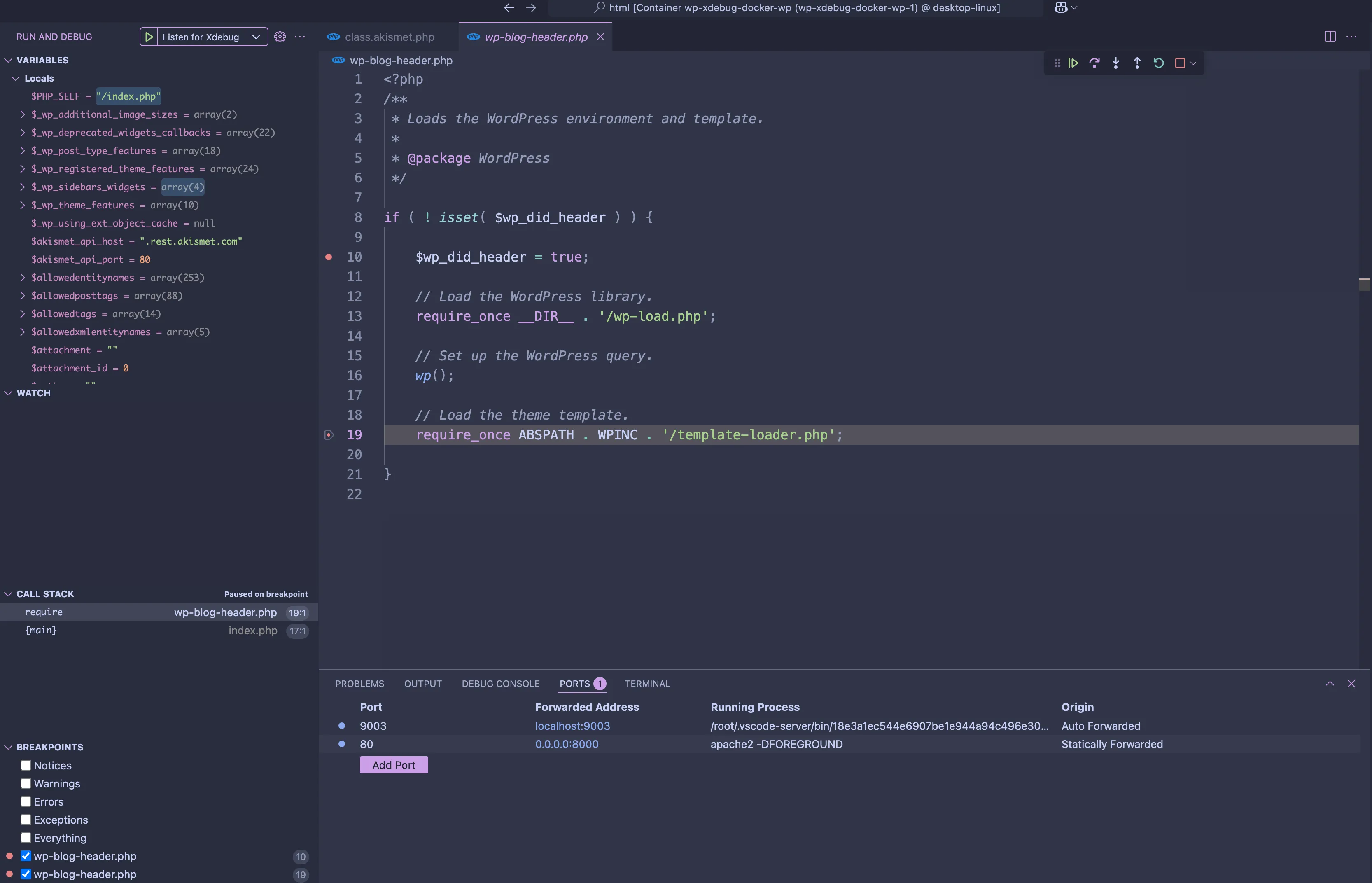This screenshot has height=883, width=1372.
Task: Switch to class.akismet.php tab
Action: pyautogui.click(x=389, y=37)
